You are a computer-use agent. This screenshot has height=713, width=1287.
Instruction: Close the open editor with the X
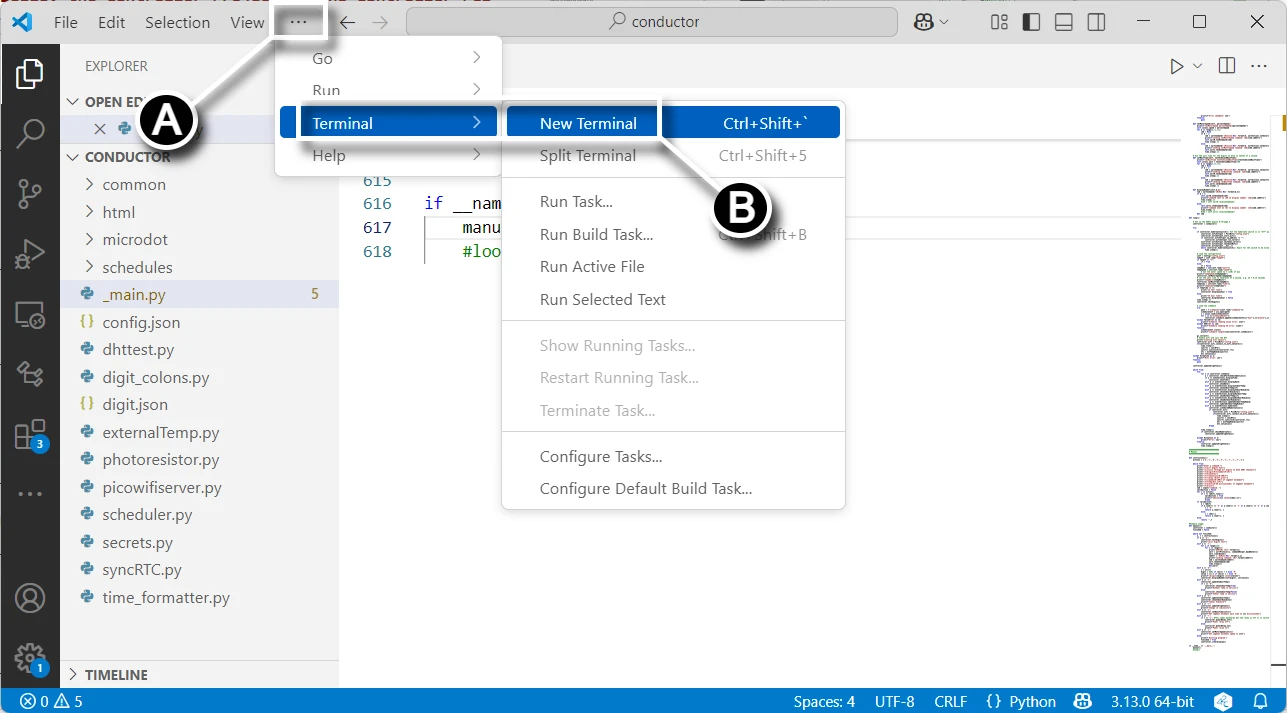pyautogui.click(x=100, y=129)
